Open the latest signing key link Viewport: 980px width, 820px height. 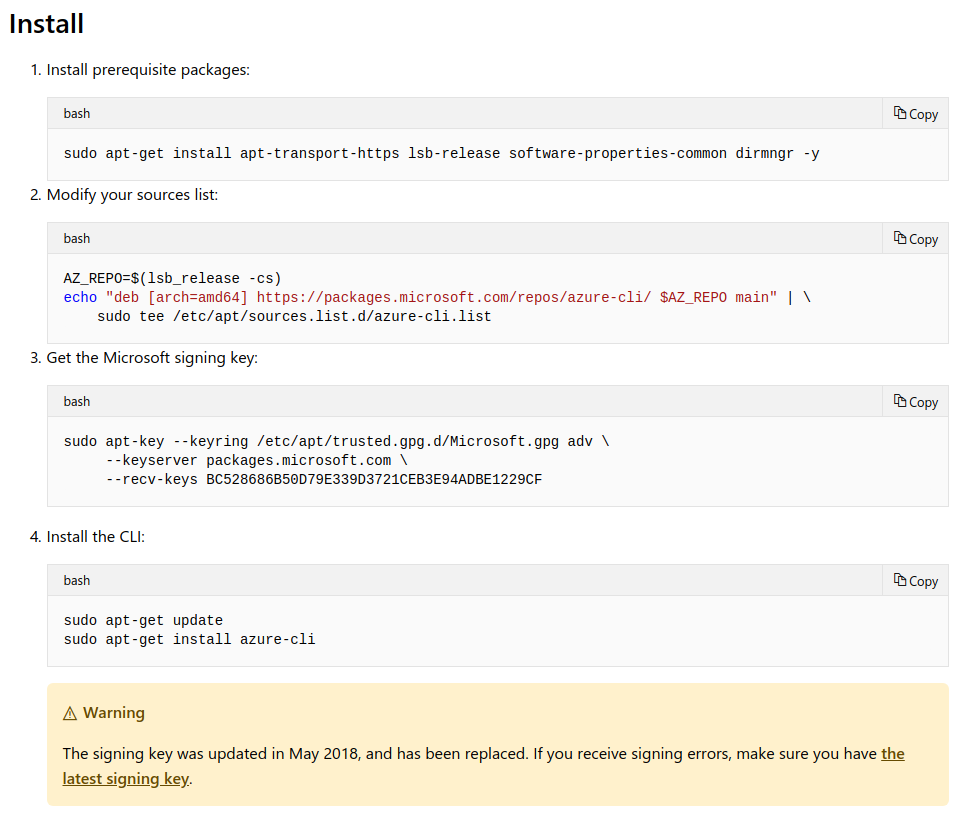126,778
